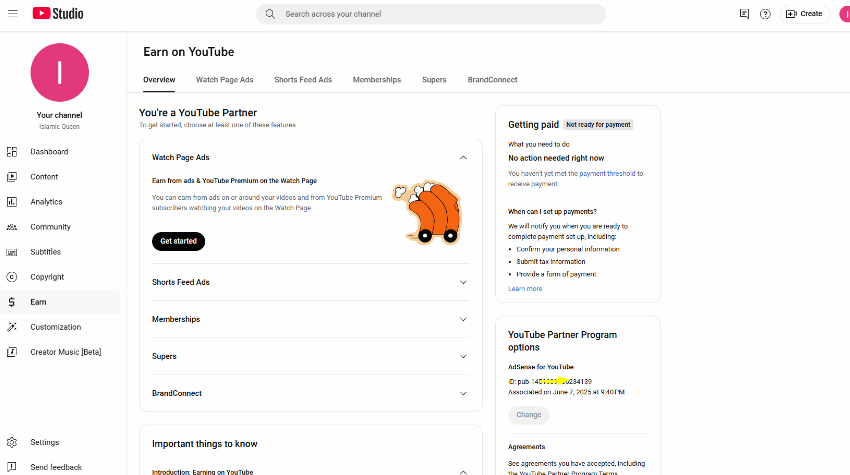Click the Analytics sidebar icon
850x475 pixels.
click(x=12, y=202)
